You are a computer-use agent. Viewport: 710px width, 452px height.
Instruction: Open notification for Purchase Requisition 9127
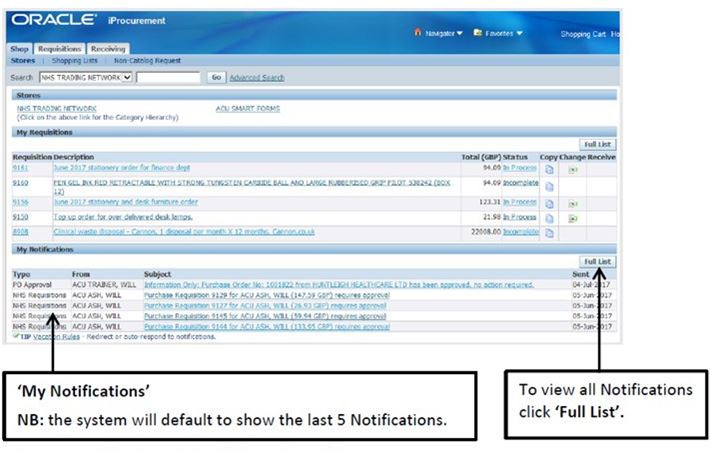265,306
